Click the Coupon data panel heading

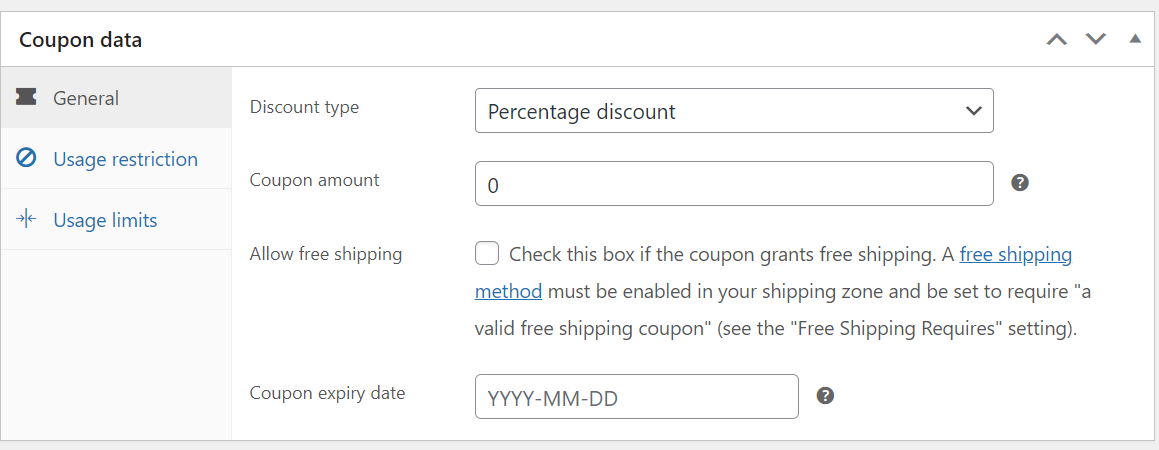(x=81, y=40)
